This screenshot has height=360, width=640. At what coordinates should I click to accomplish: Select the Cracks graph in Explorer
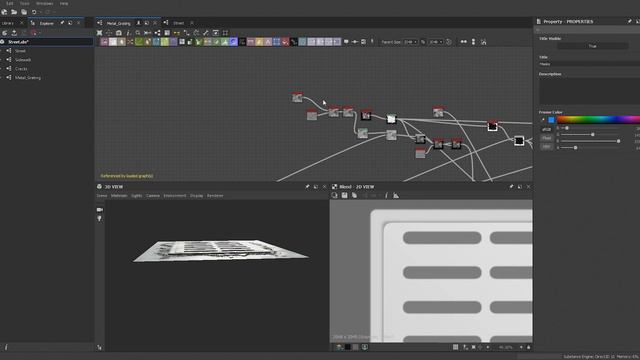(21, 69)
